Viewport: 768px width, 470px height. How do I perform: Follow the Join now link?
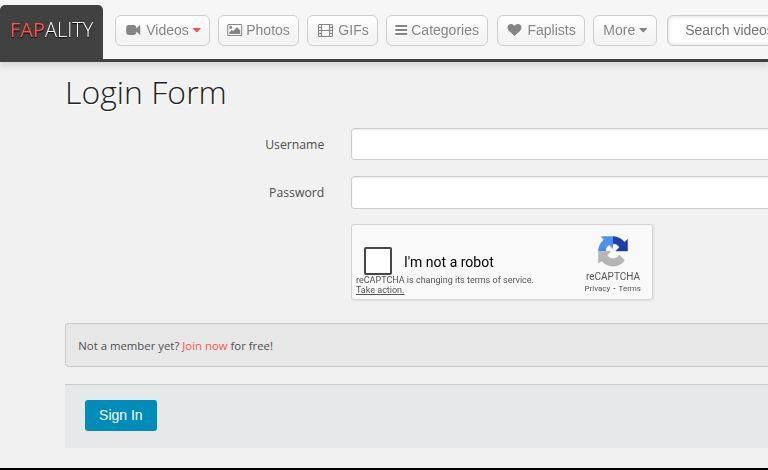204,346
